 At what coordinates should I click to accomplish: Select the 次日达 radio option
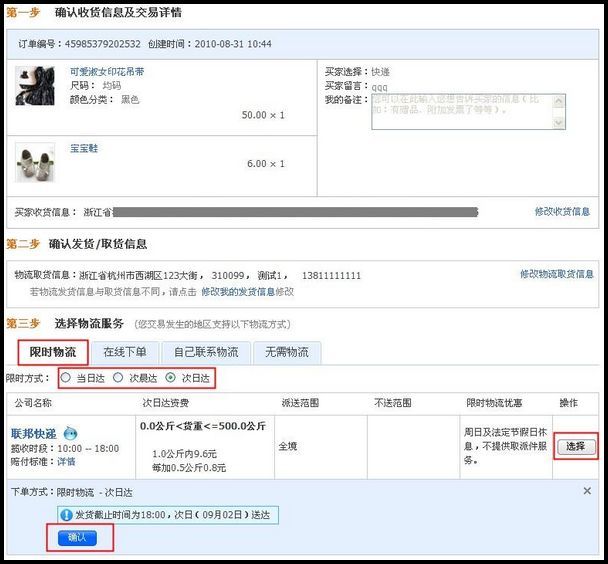(170, 377)
